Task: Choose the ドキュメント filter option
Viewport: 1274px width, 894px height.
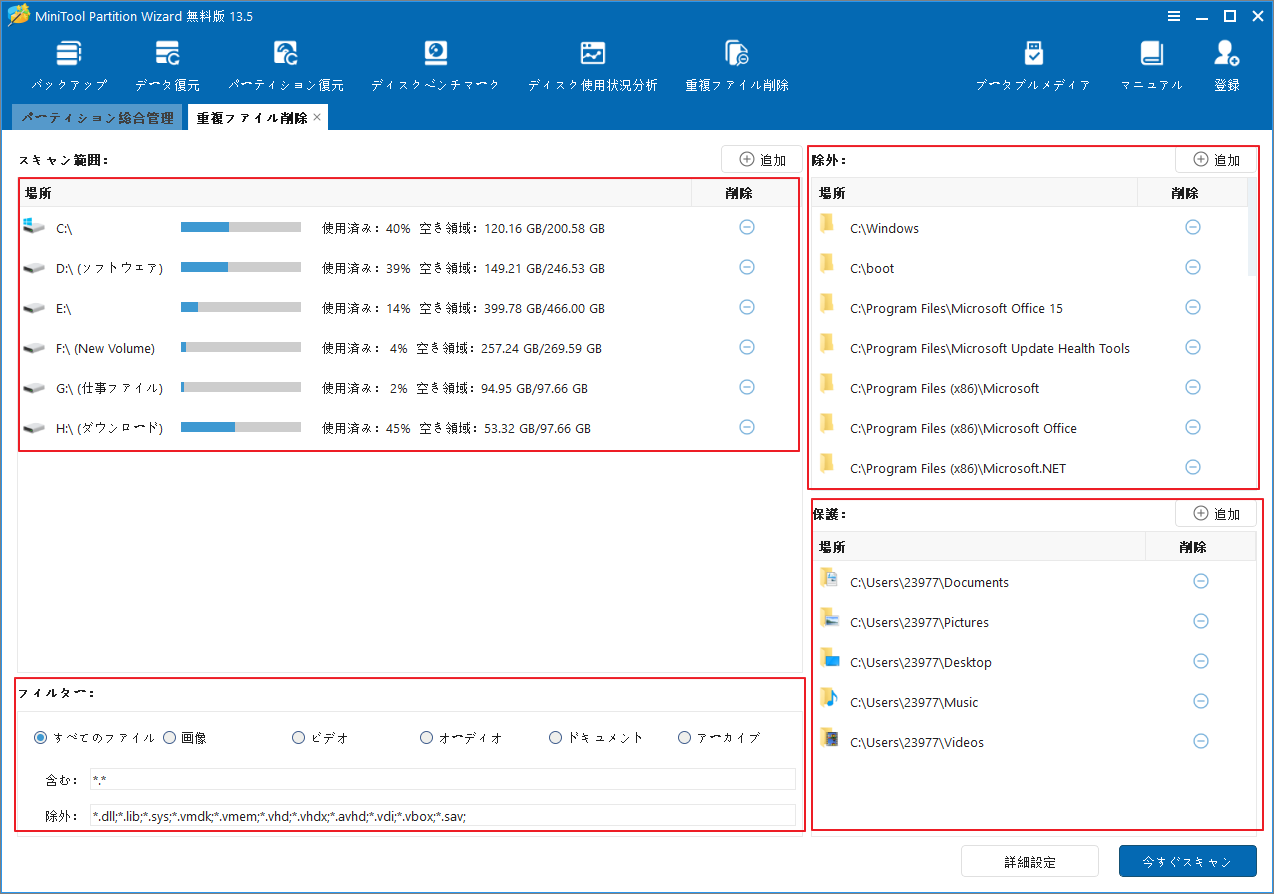Action: coord(555,737)
